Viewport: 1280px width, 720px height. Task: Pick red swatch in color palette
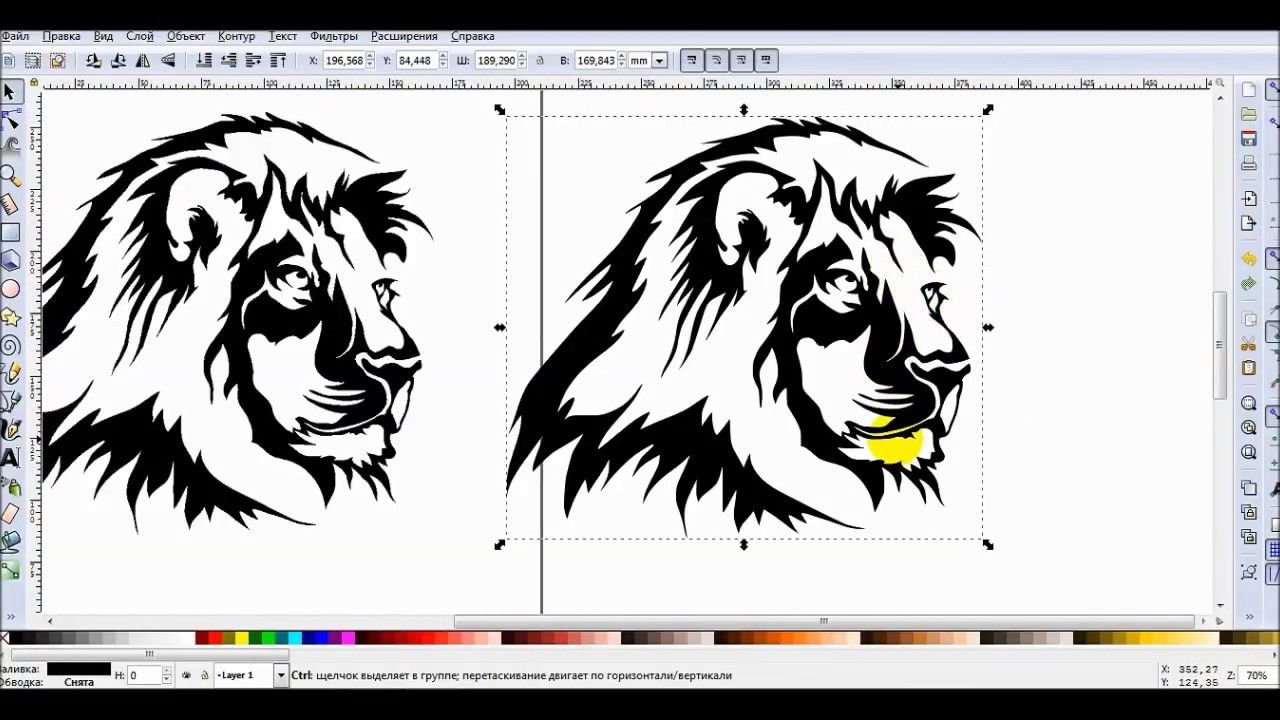pyautogui.click(x=215, y=638)
